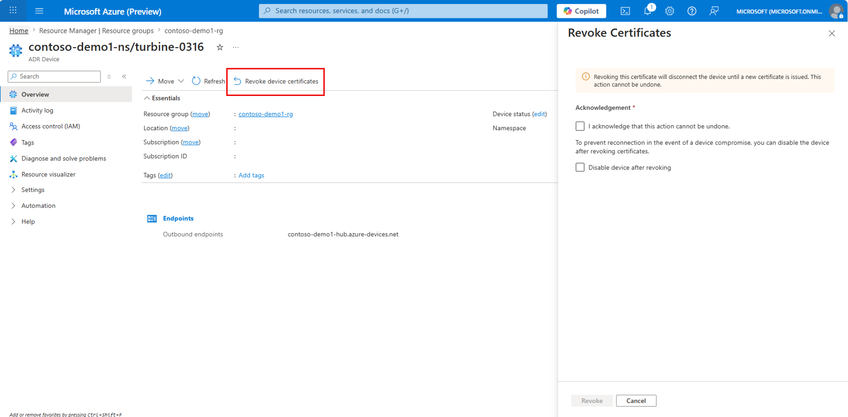Click move link next to Subscription

point(190,142)
